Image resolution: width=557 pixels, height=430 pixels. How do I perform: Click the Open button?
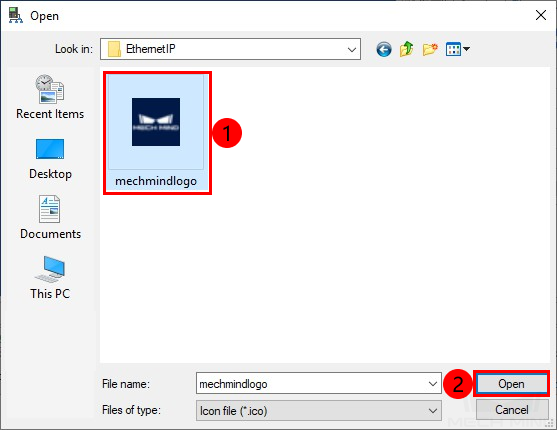coord(511,384)
